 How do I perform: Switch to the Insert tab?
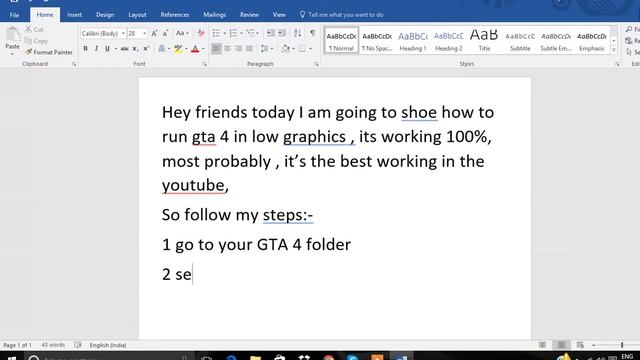pos(74,15)
